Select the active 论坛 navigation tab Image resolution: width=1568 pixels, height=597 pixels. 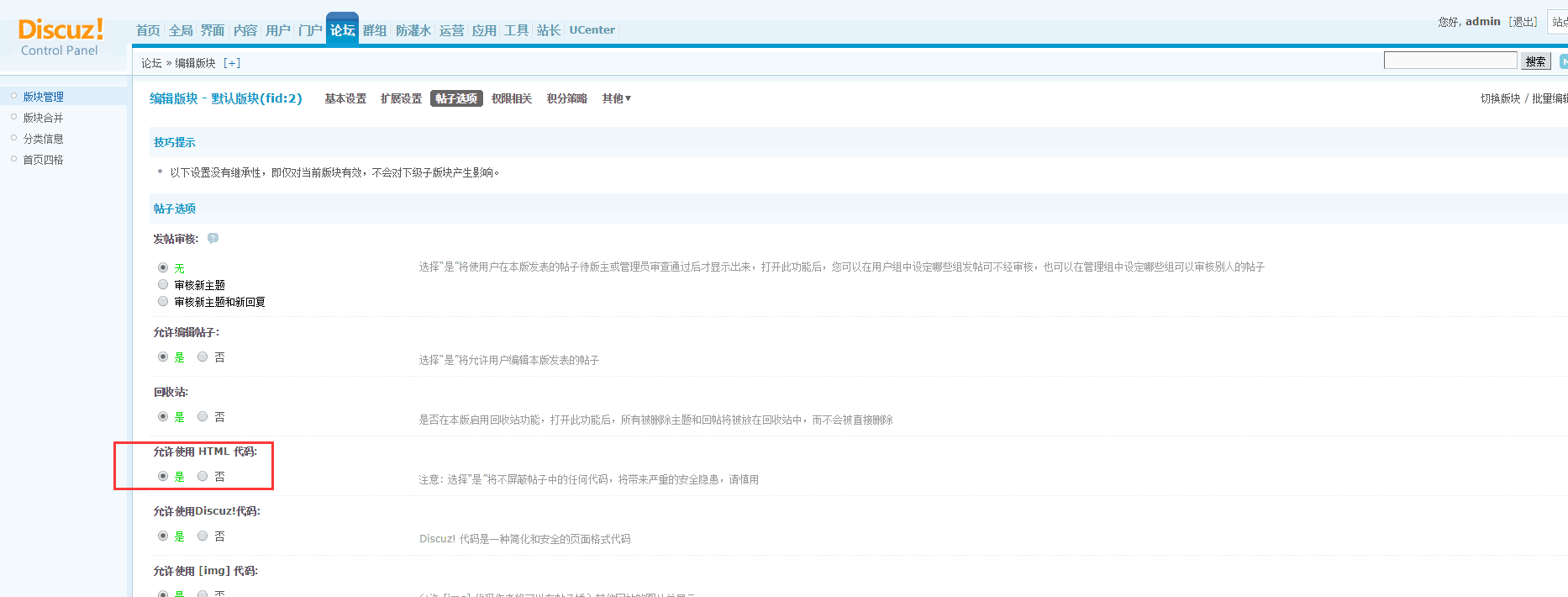343,29
